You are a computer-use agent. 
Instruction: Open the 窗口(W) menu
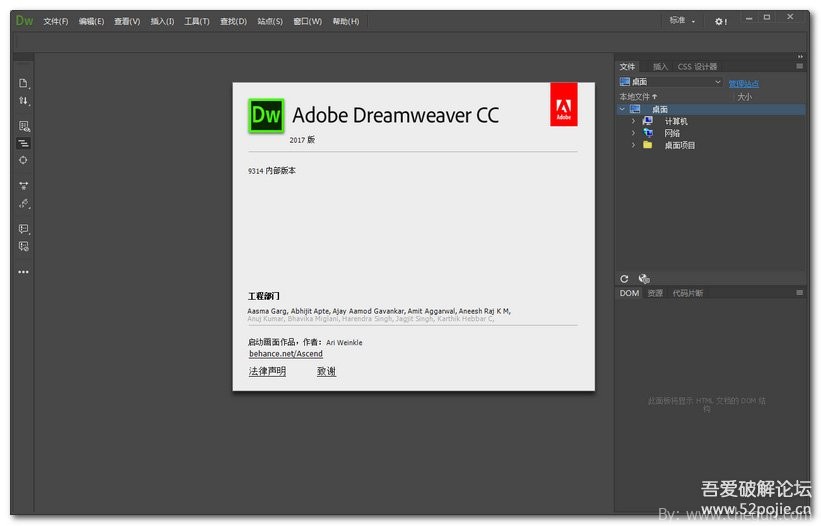(x=307, y=21)
